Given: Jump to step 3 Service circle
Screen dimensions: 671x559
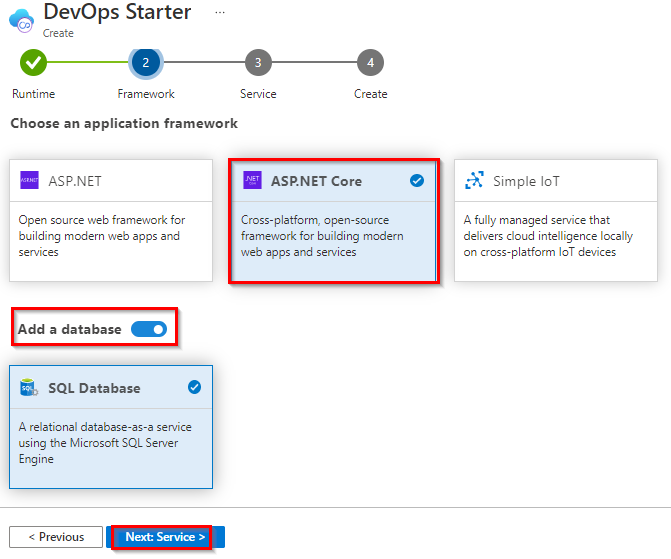Looking at the screenshot, I should pos(258,62).
